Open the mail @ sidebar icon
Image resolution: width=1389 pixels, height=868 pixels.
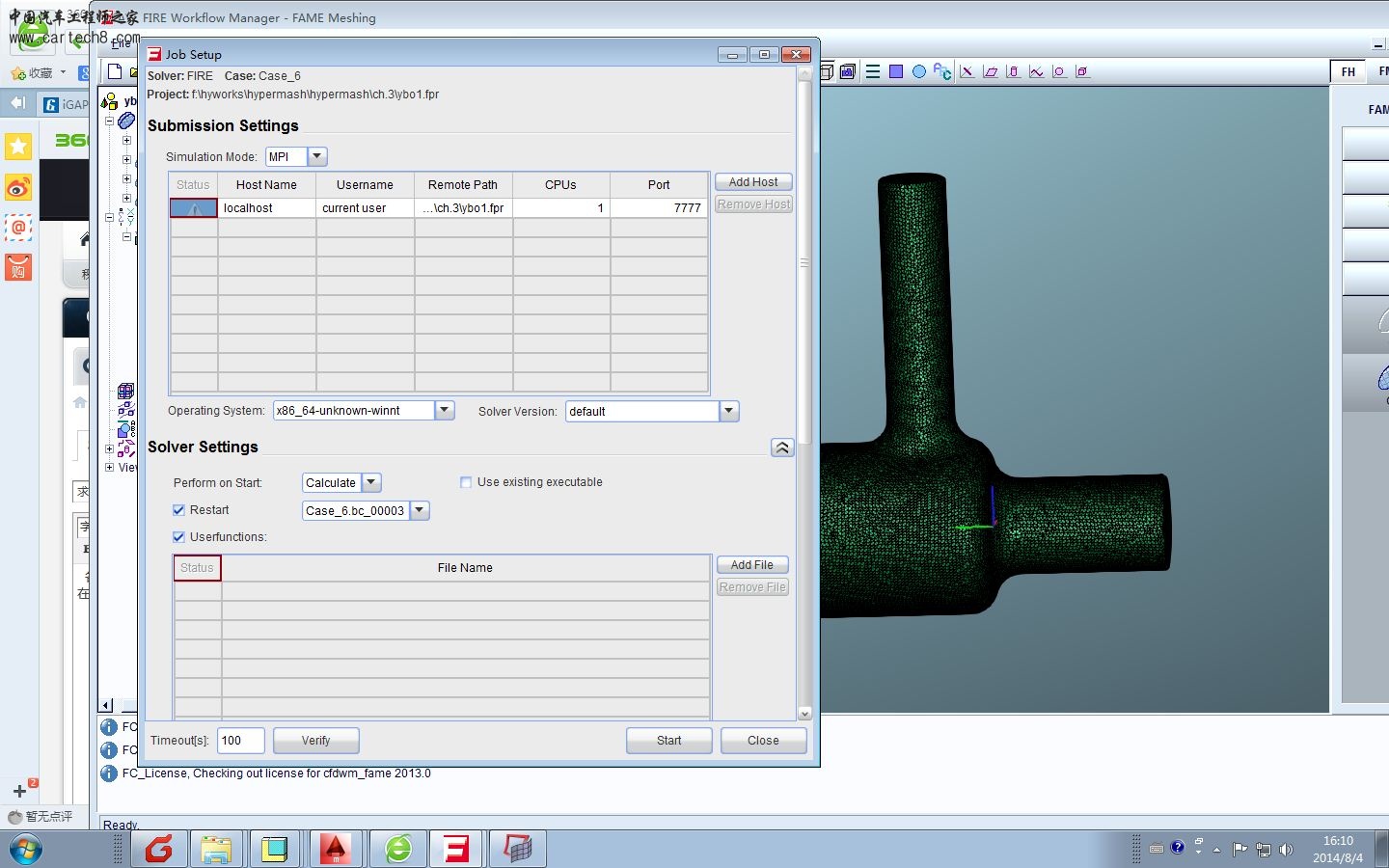tap(18, 228)
